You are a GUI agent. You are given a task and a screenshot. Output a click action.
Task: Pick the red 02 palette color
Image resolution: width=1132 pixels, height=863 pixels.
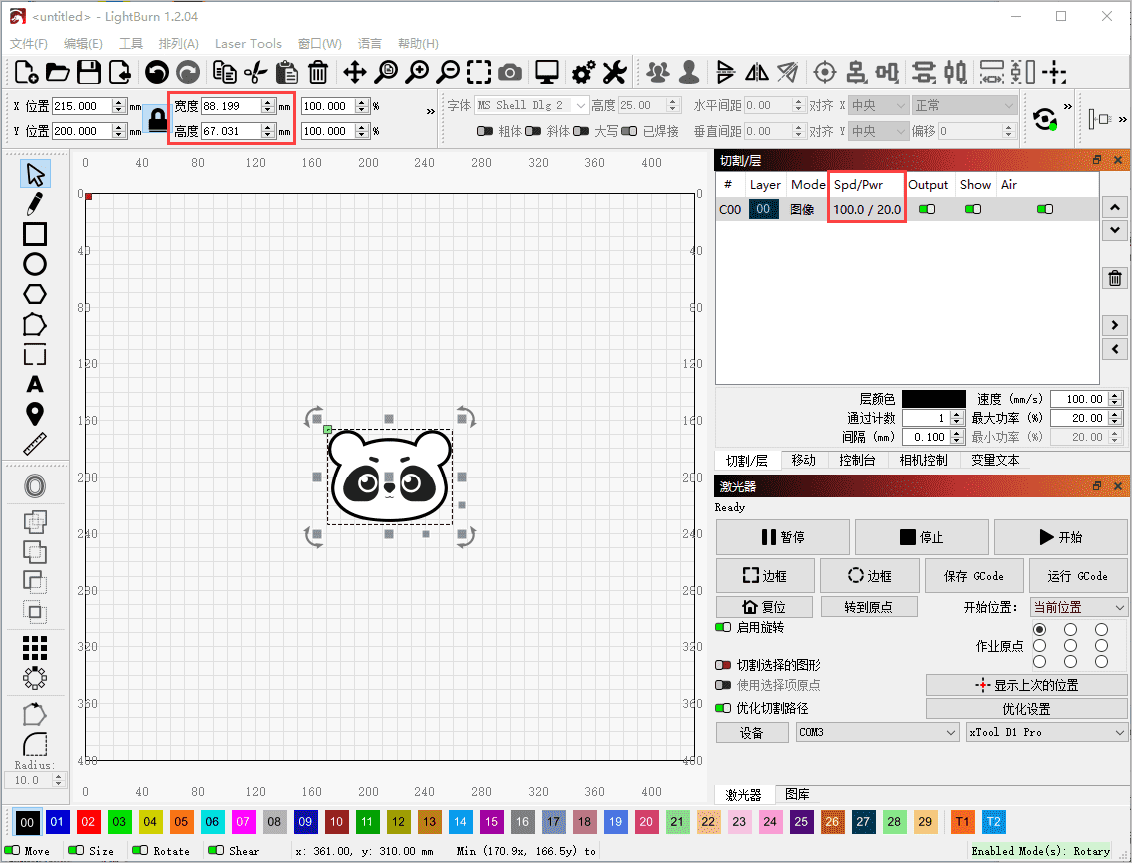pyautogui.click(x=88, y=822)
